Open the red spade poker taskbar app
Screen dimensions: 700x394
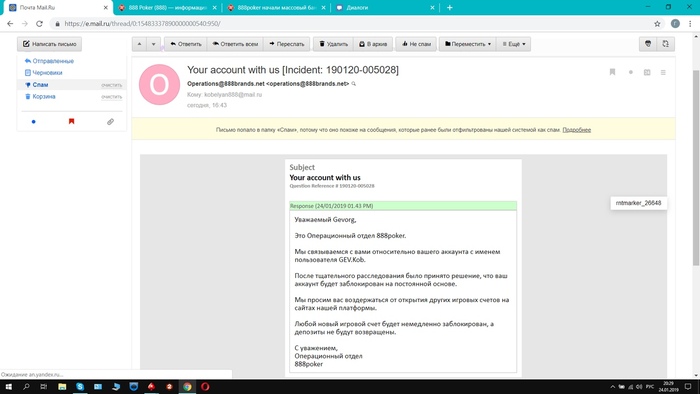click(x=151, y=386)
